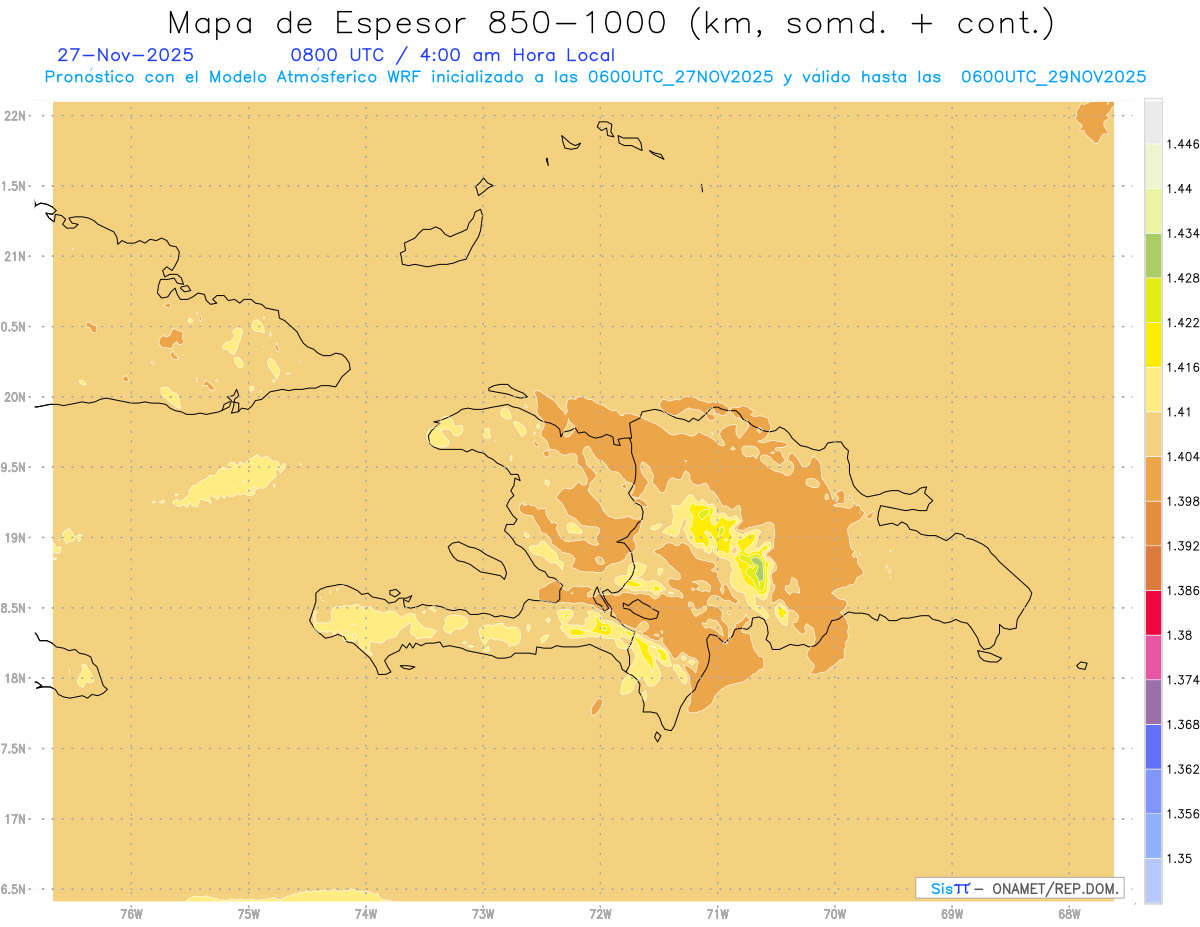The width and height of the screenshot is (1200, 927).
Task: Click the legend value "1.356"
Action: pyautogui.click(x=1183, y=814)
